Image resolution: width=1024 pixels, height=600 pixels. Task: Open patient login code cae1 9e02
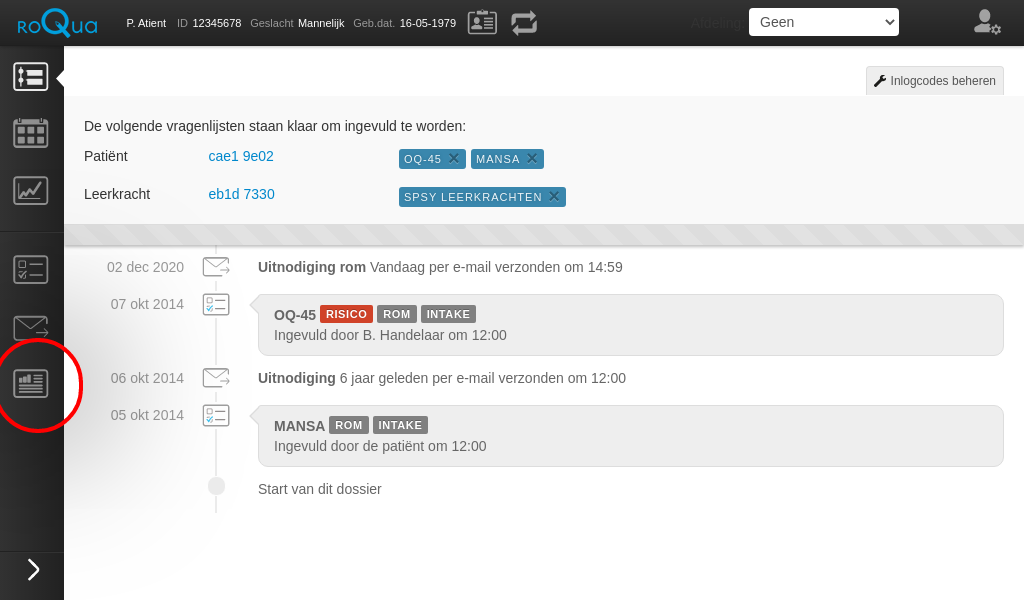pyautogui.click(x=241, y=156)
